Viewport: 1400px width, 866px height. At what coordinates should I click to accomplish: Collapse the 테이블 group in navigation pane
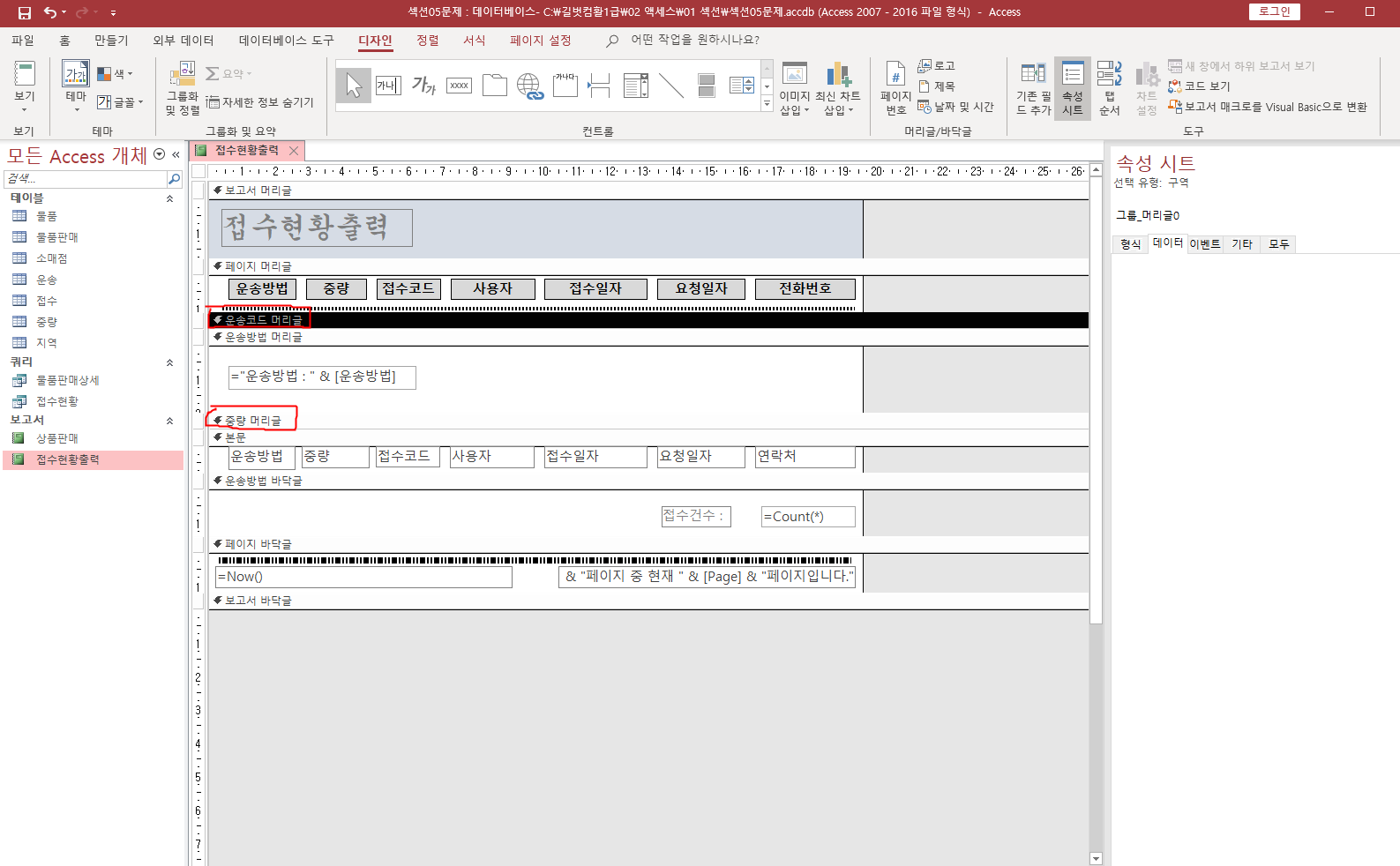click(169, 198)
